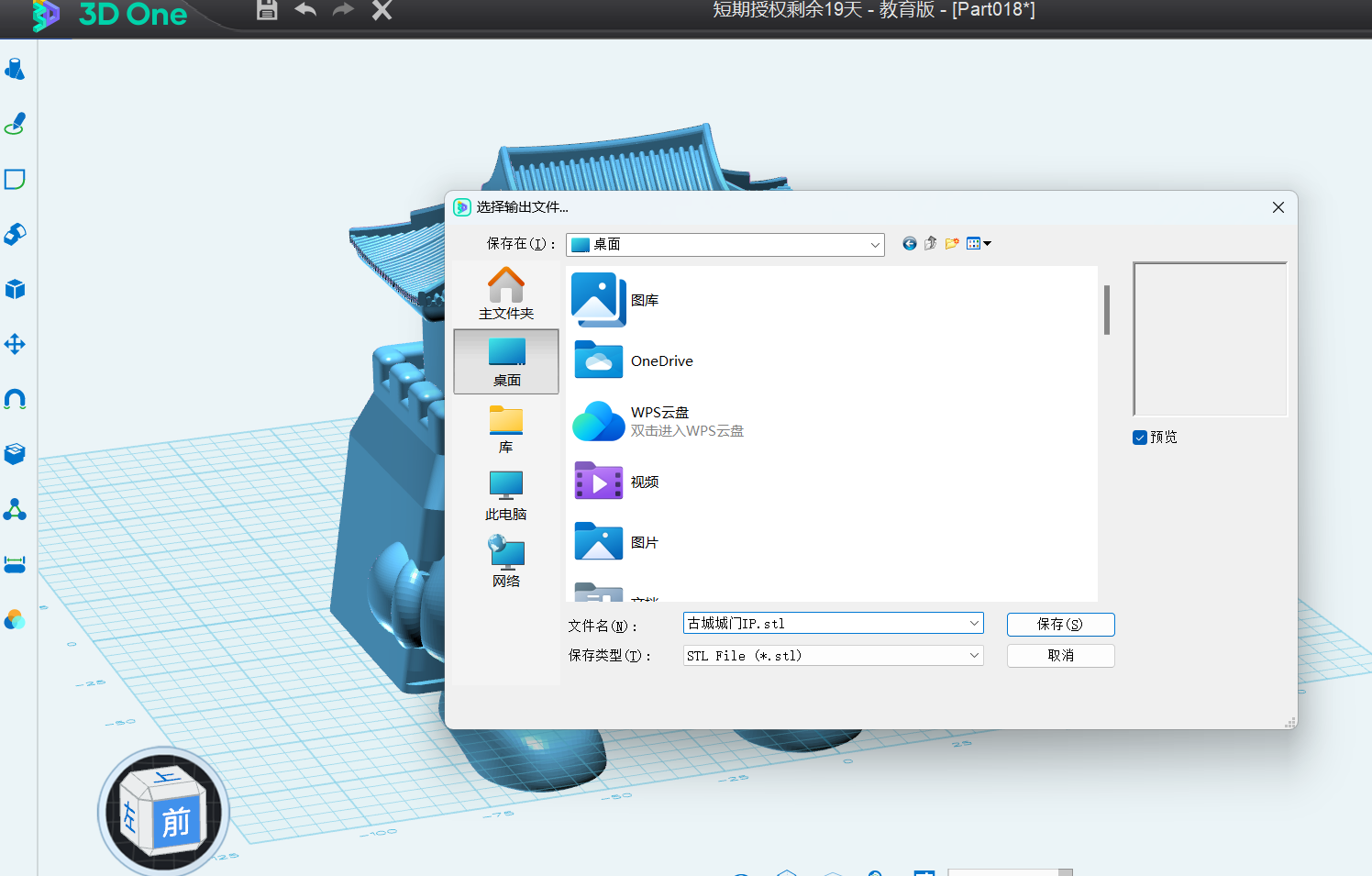Close the 选择输出文件 dialog
Viewport: 1372px width, 876px height.
point(1278,207)
